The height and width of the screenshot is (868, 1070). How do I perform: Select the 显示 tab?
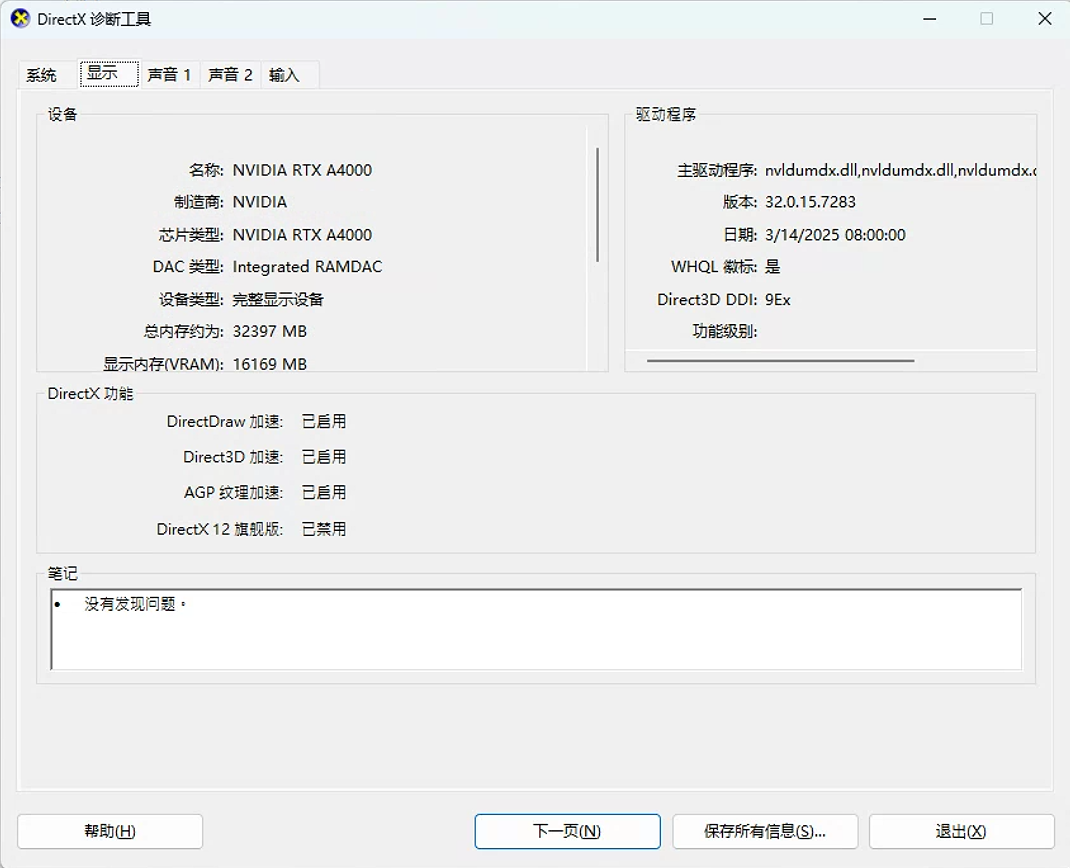(103, 74)
